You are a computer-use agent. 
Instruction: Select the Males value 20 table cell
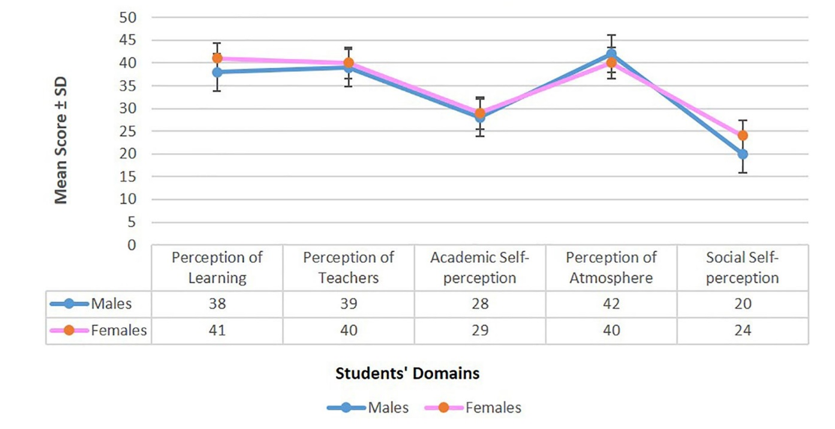741,304
